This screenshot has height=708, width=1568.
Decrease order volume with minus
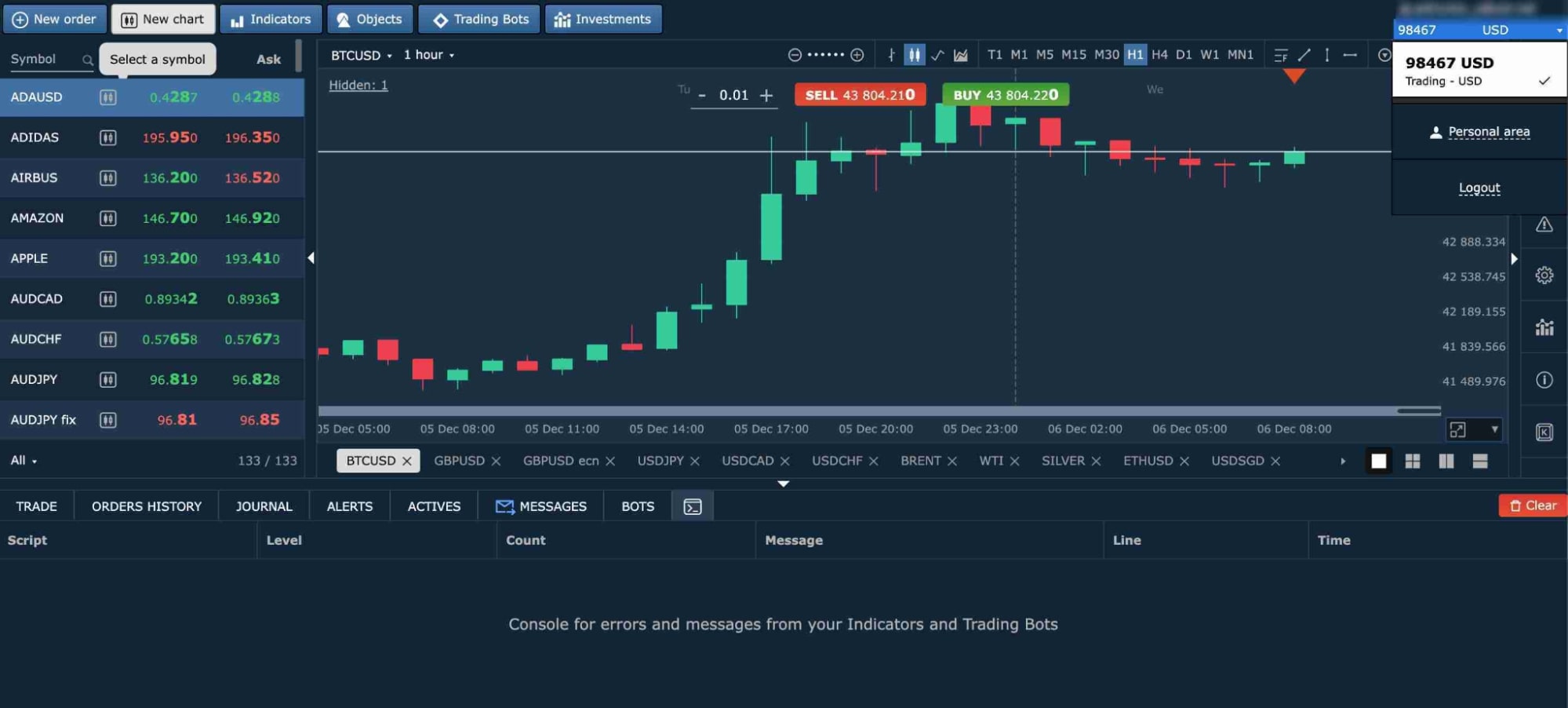[702, 95]
